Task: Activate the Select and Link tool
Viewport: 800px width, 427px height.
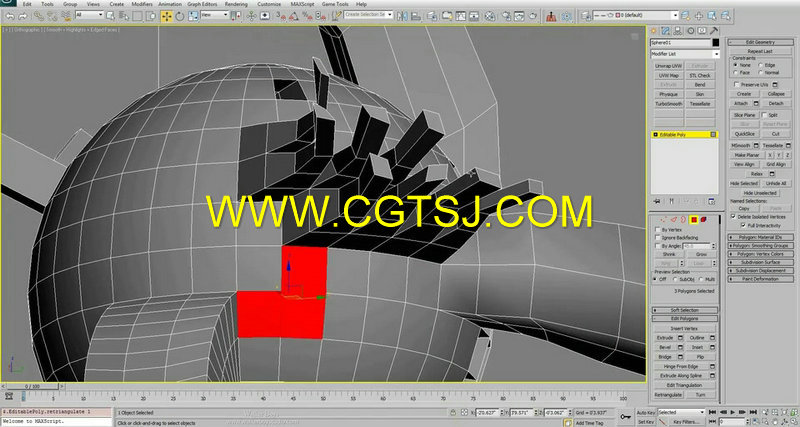Action: click(x=39, y=16)
